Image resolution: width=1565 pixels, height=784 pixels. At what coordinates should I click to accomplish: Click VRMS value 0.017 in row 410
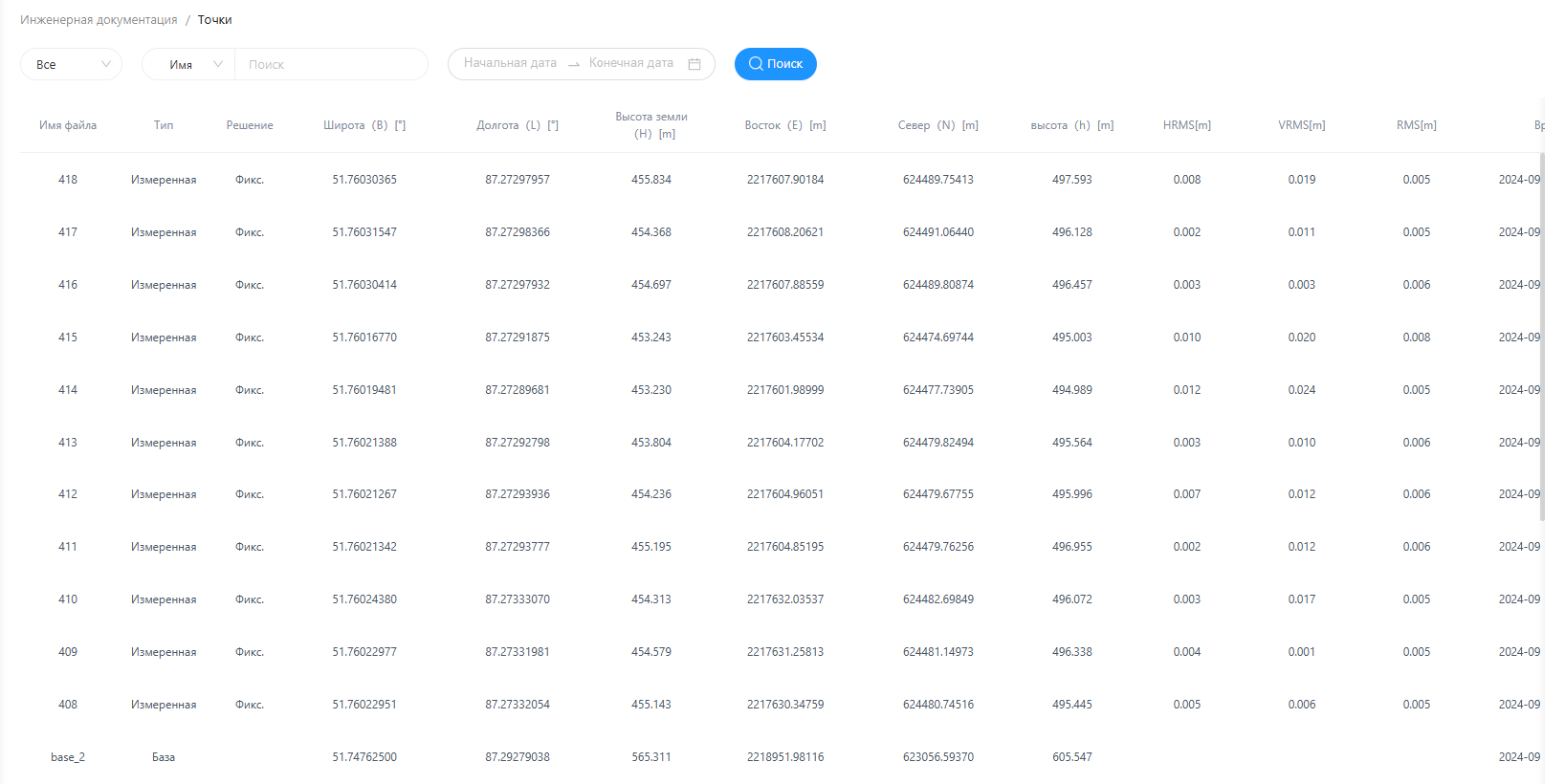(1302, 599)
